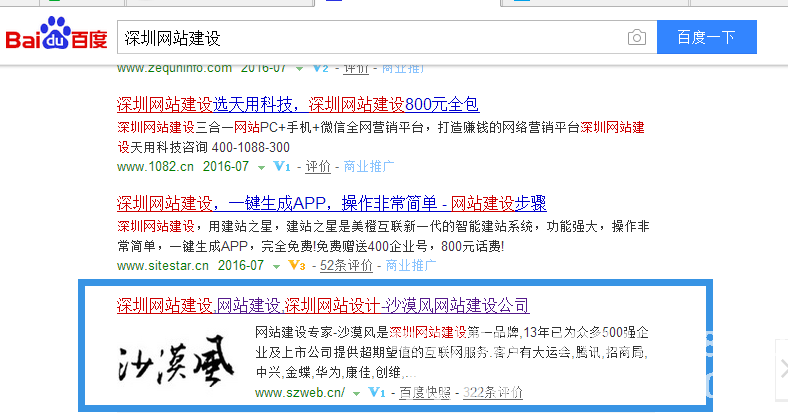Click V2 credit badge on zequninfo.com result
This screenshot has height=415, width=788.
(x=320, y=68)
